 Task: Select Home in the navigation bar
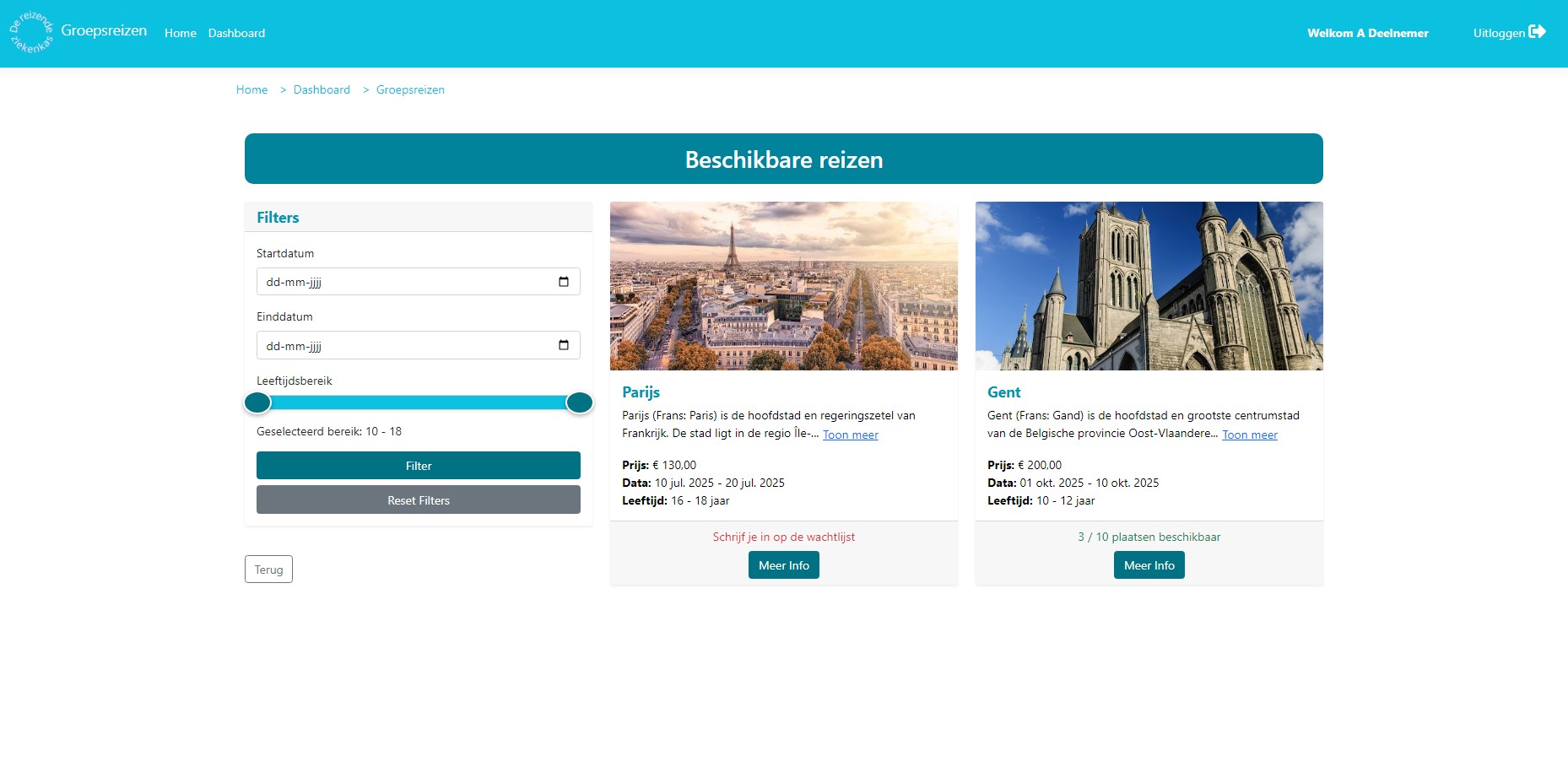coord(180,33)
